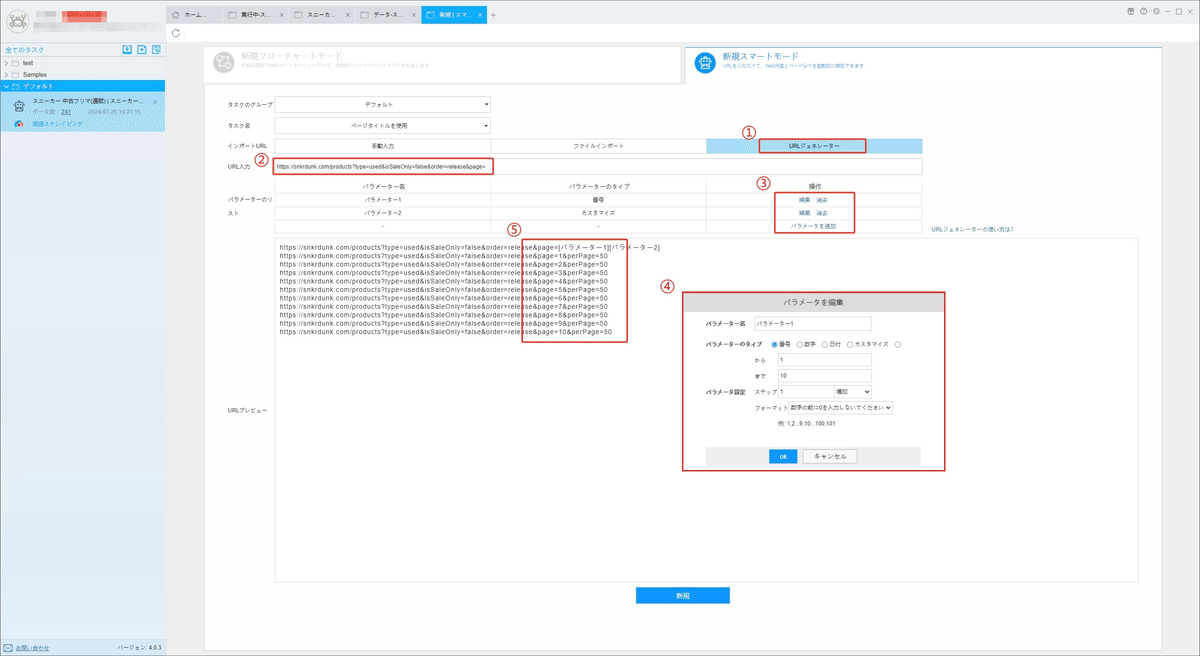Click the まで end value field
This screenshot has height=656, width=1200.
coord(824,376)
